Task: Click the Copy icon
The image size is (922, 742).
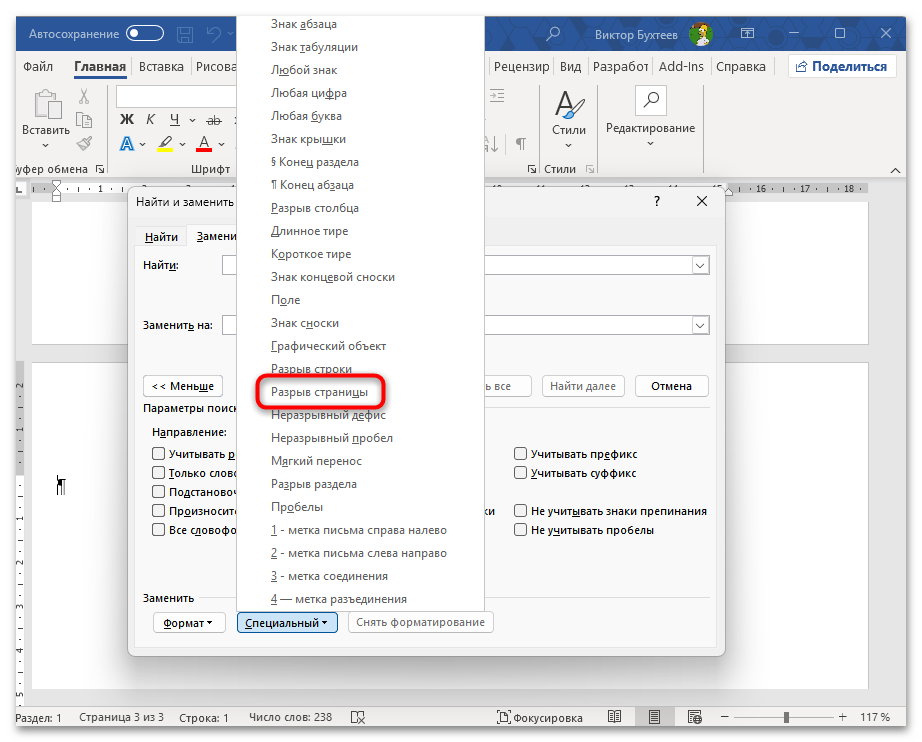Action: click(x=84, y=120)
